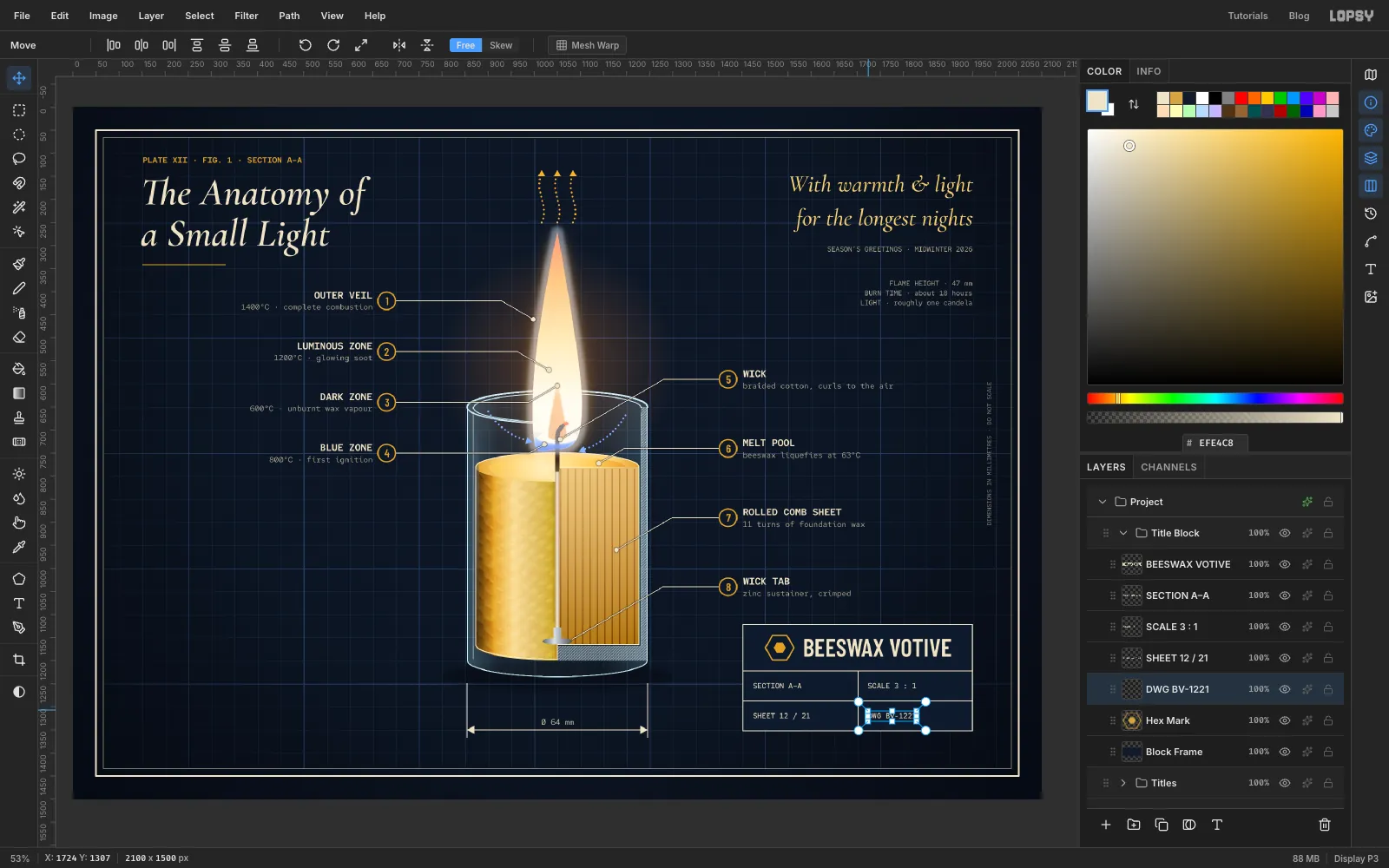1389x868 pixels.
Task: Select the Text tool in the toolbox
Action: click(19, 603)
